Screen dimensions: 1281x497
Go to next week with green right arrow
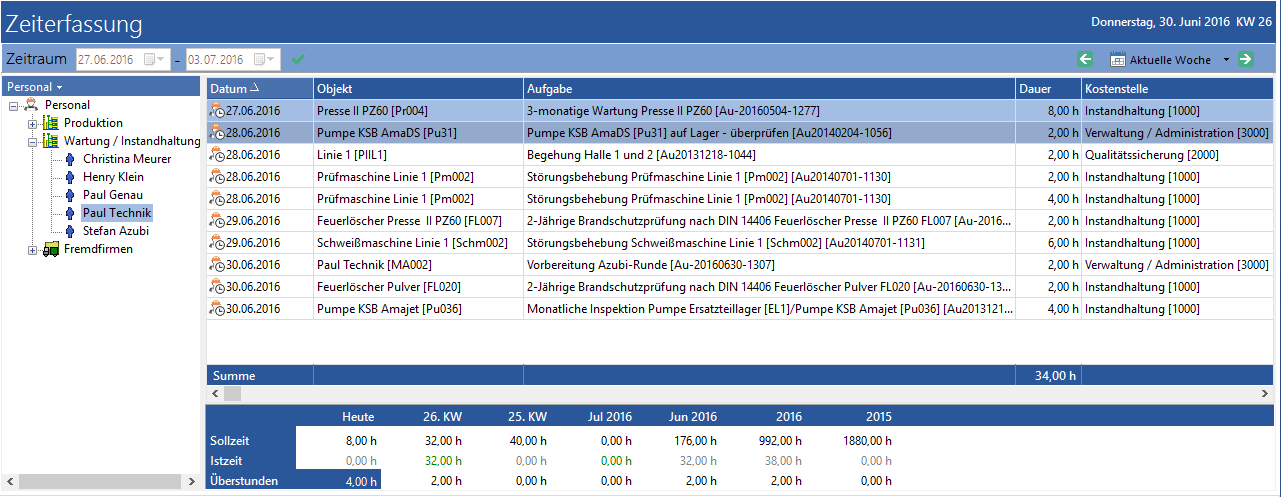[1245, 60]
